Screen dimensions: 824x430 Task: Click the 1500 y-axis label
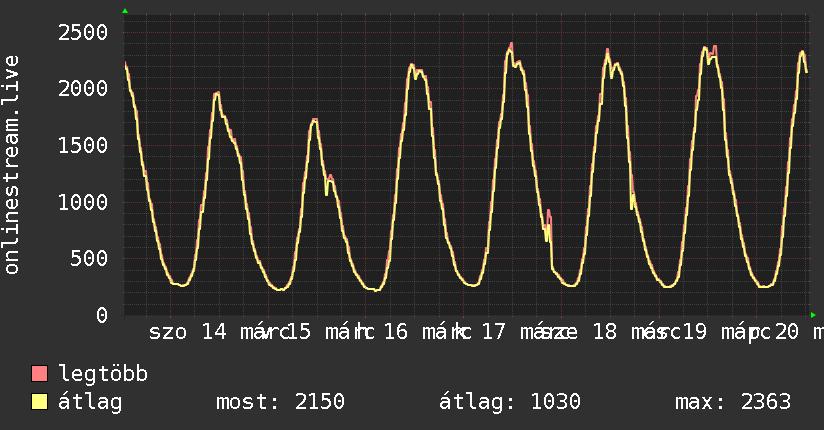83,146
